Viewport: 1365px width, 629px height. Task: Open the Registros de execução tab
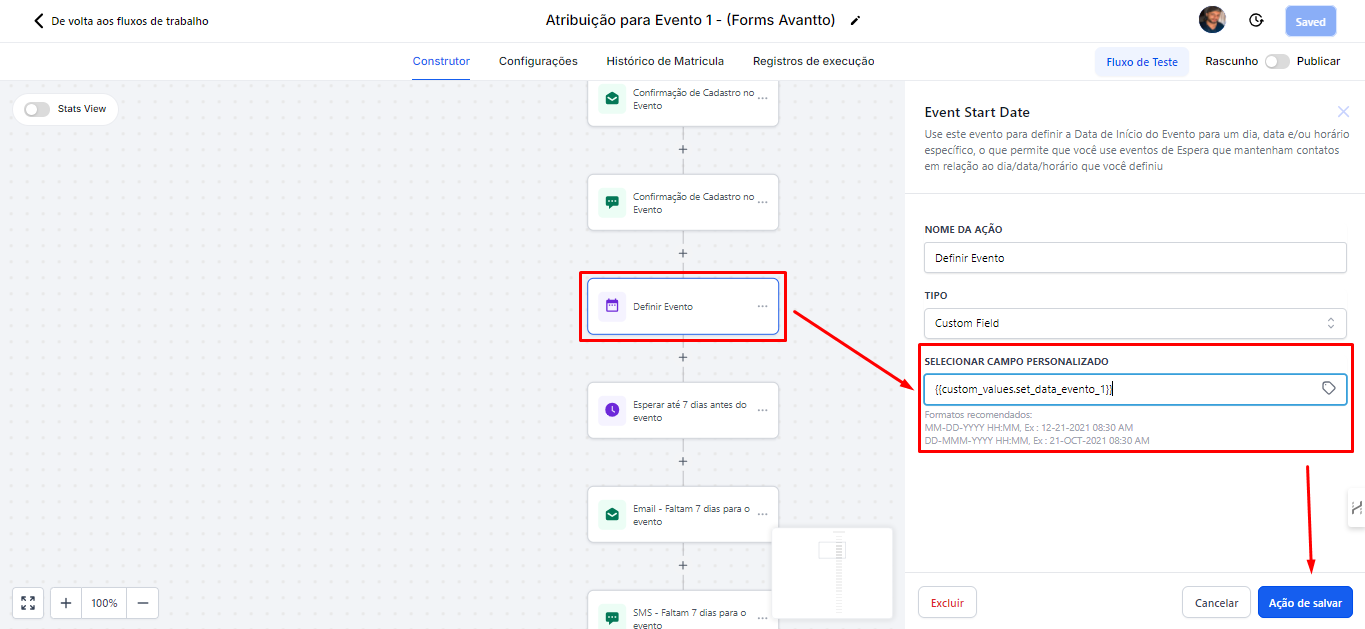(813, 61)
